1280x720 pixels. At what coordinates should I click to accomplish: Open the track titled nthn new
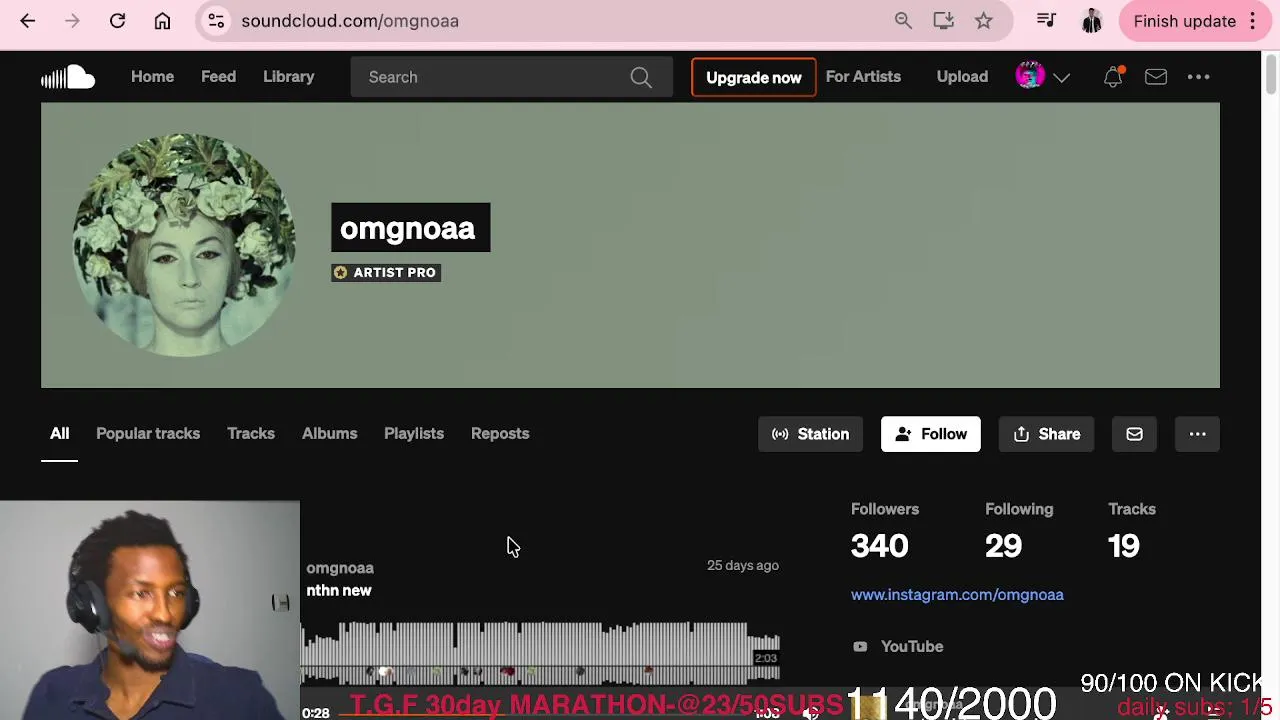339,590
